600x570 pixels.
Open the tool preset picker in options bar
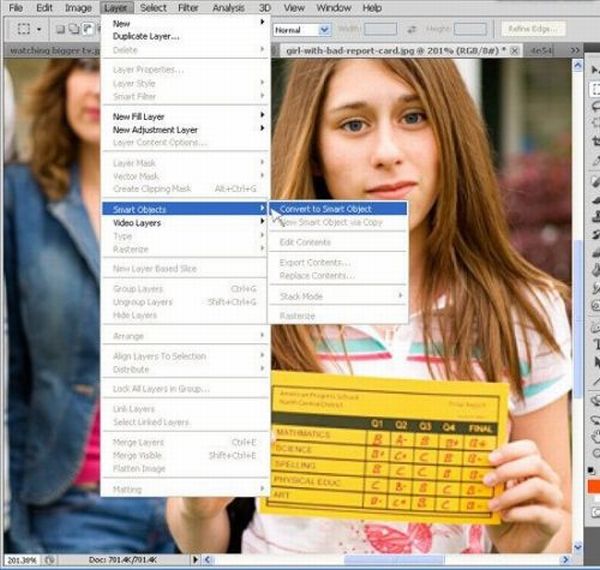point(25,30)
